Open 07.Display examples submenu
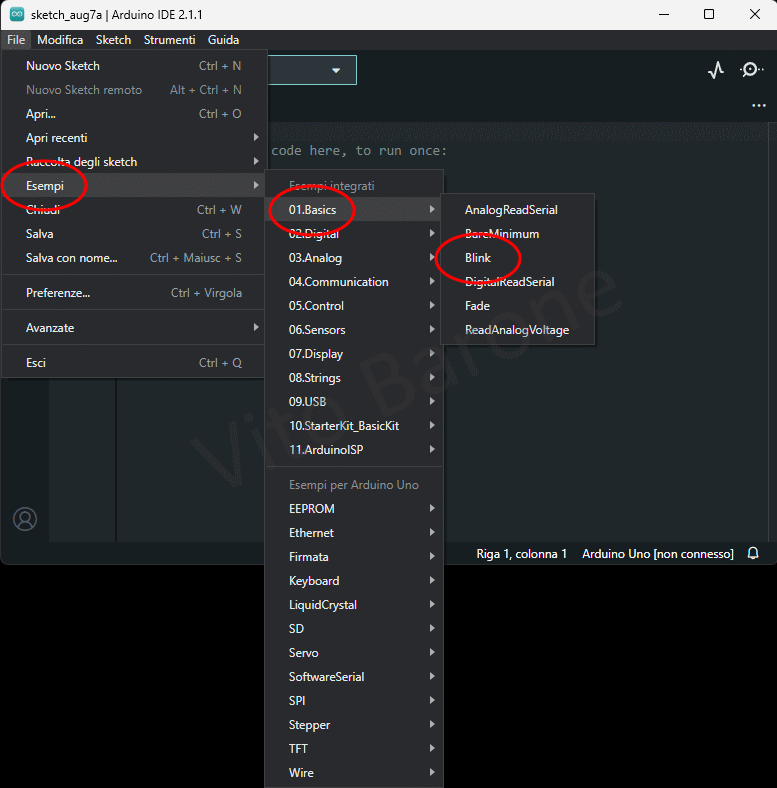The image size is (777, 788). [354, 354]
